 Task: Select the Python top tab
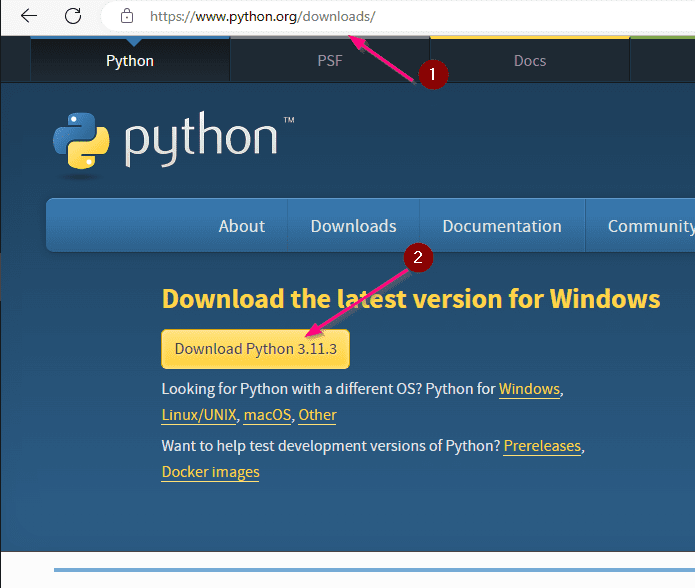point(130,60)
